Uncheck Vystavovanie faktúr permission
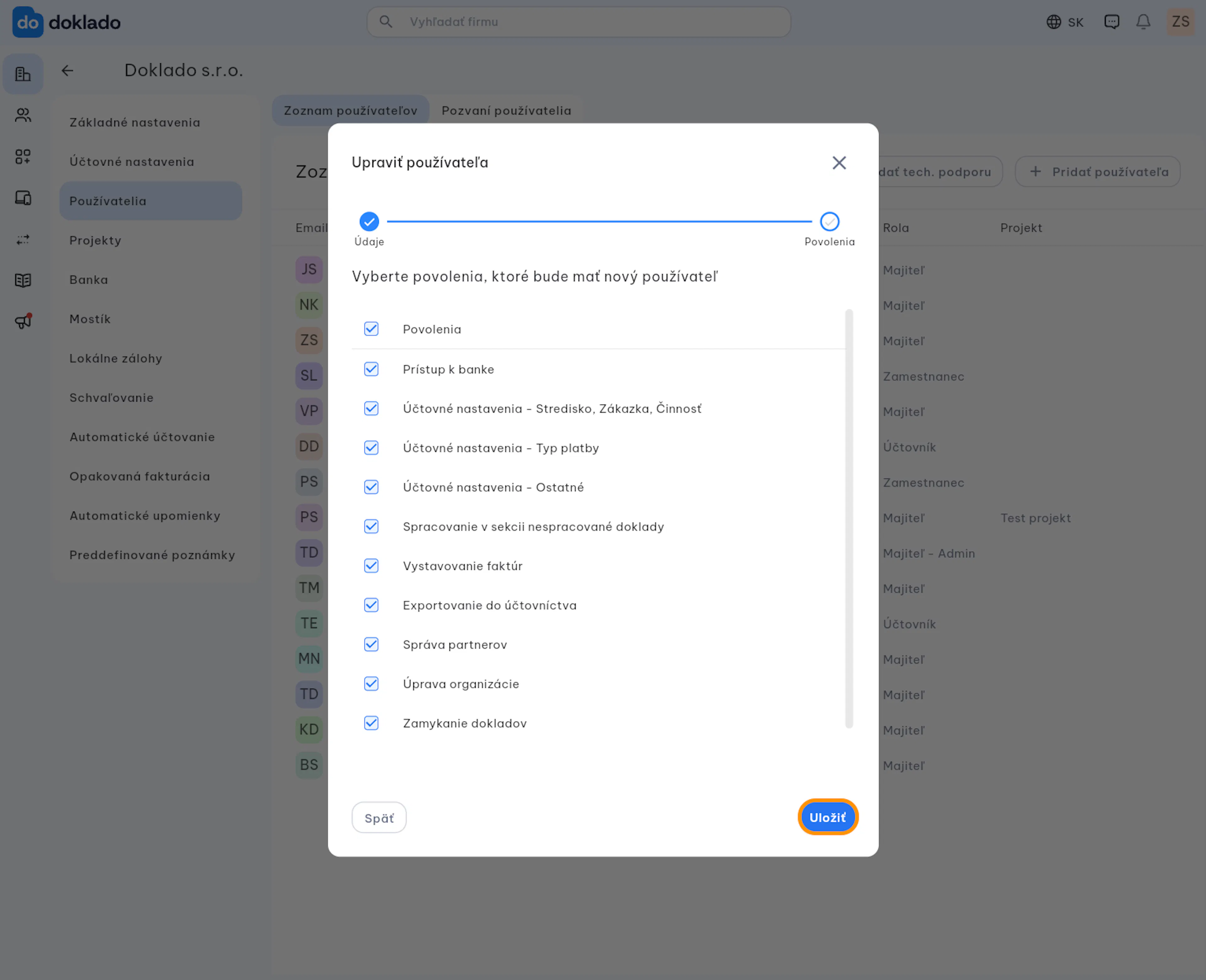Viewport: 1206px width, 980px height. coord(371,566)
